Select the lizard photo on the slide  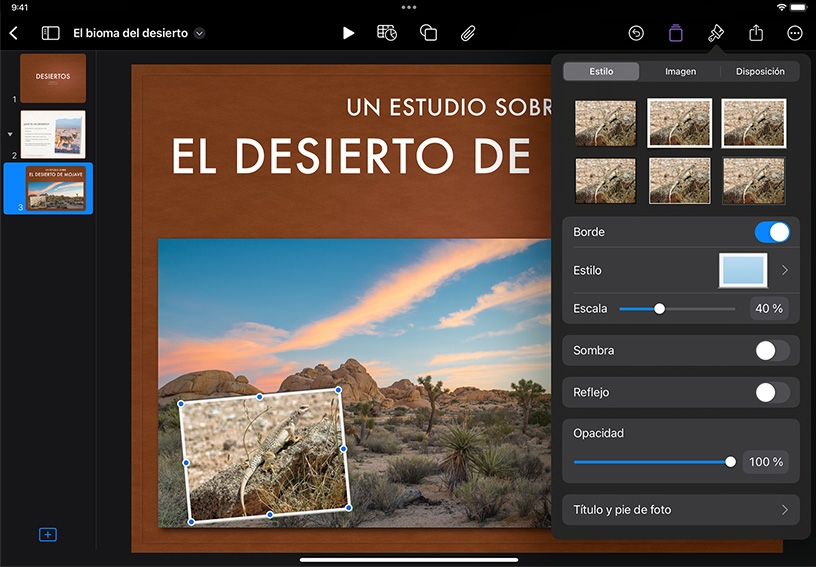265,455
